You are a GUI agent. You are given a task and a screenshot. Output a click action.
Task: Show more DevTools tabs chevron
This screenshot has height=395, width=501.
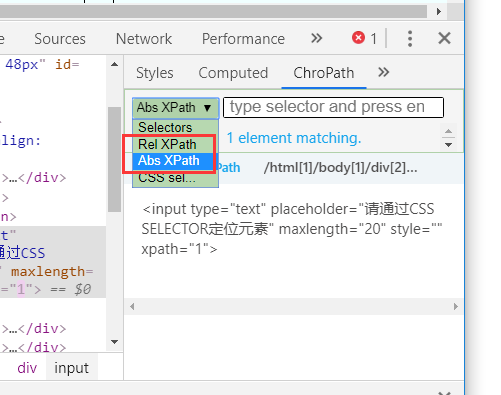(316, 38)
